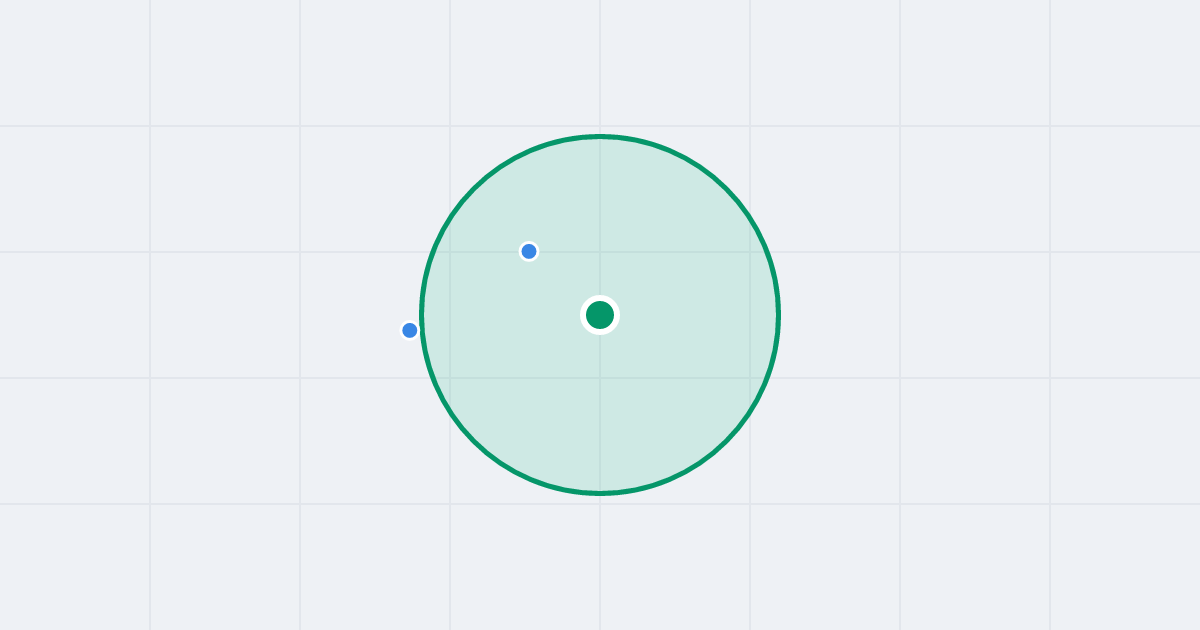
Task: Click the horizontal grid line crossing the inner blue dot, inside circle's right half
Action: [x=690, y=252]
